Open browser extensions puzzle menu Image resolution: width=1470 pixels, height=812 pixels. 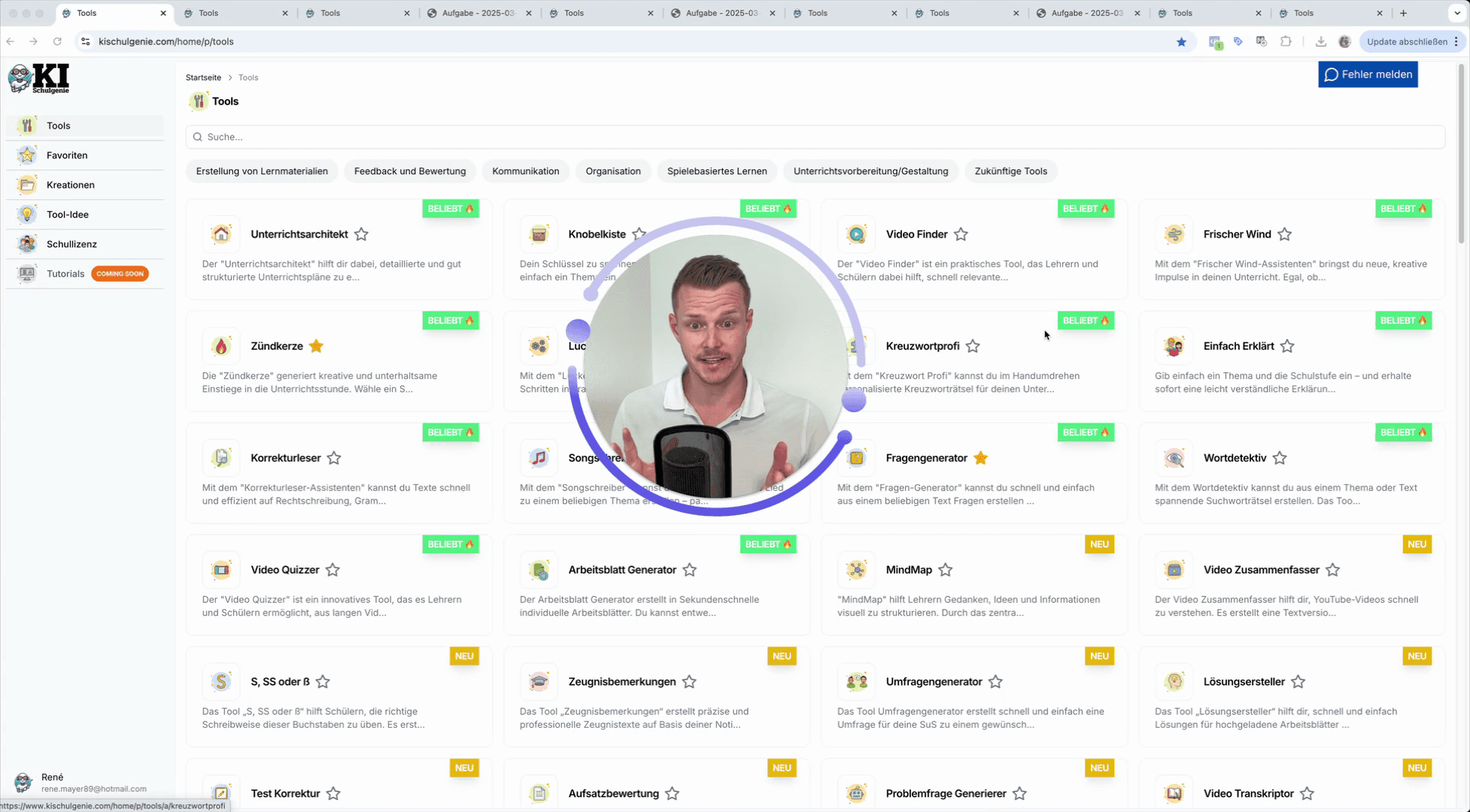point(1286,41)
